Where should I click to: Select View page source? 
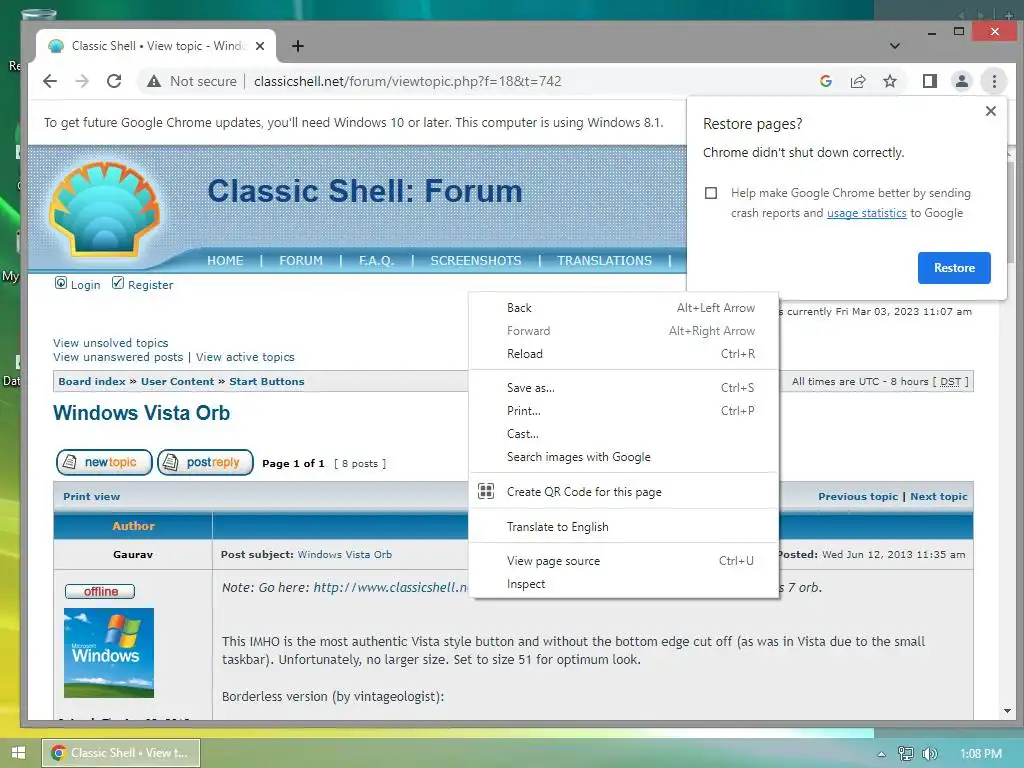coord(624,560)
